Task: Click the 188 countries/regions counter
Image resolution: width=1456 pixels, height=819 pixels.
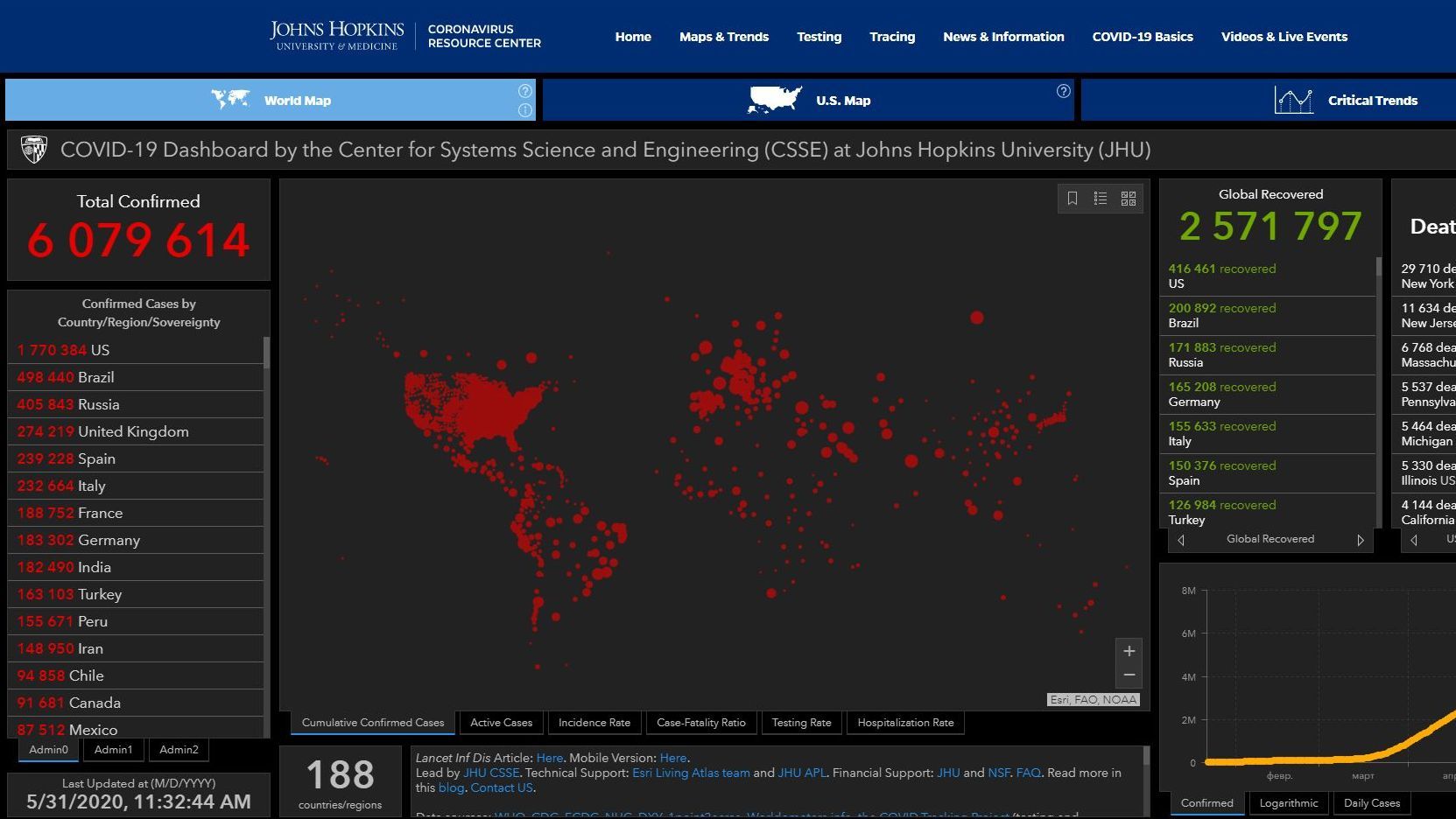Action: (340, 781)
